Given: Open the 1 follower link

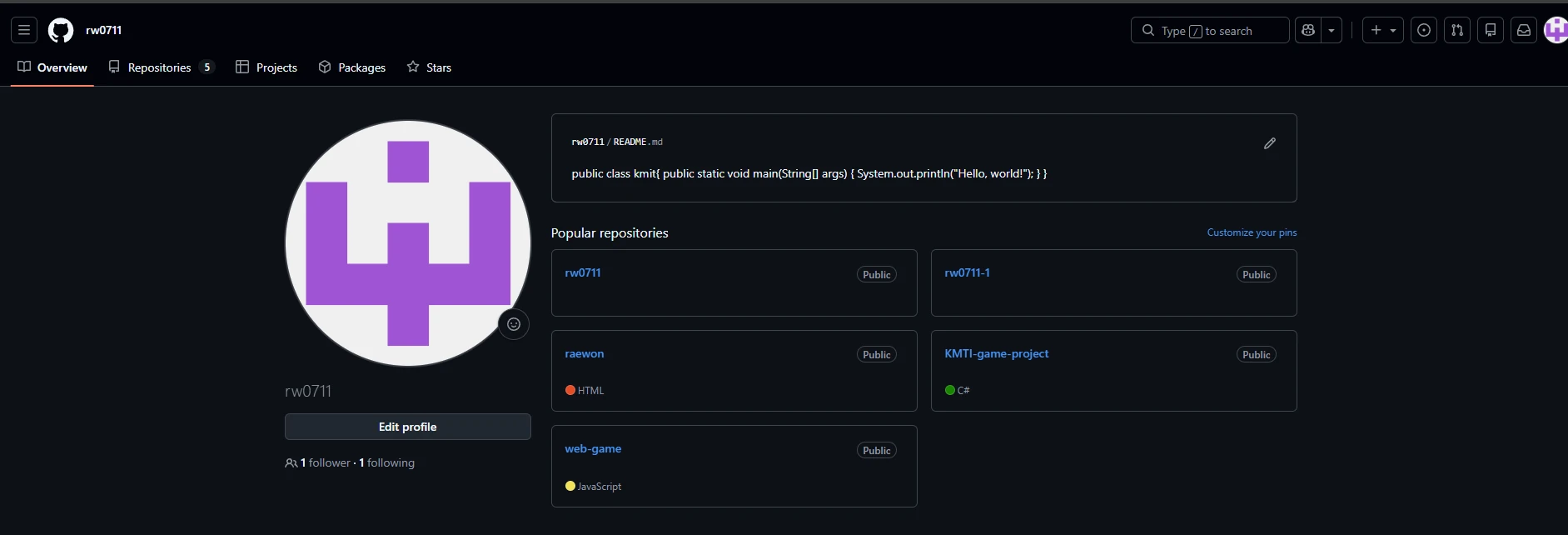Looking at the screenshot, I should [325, 463].
